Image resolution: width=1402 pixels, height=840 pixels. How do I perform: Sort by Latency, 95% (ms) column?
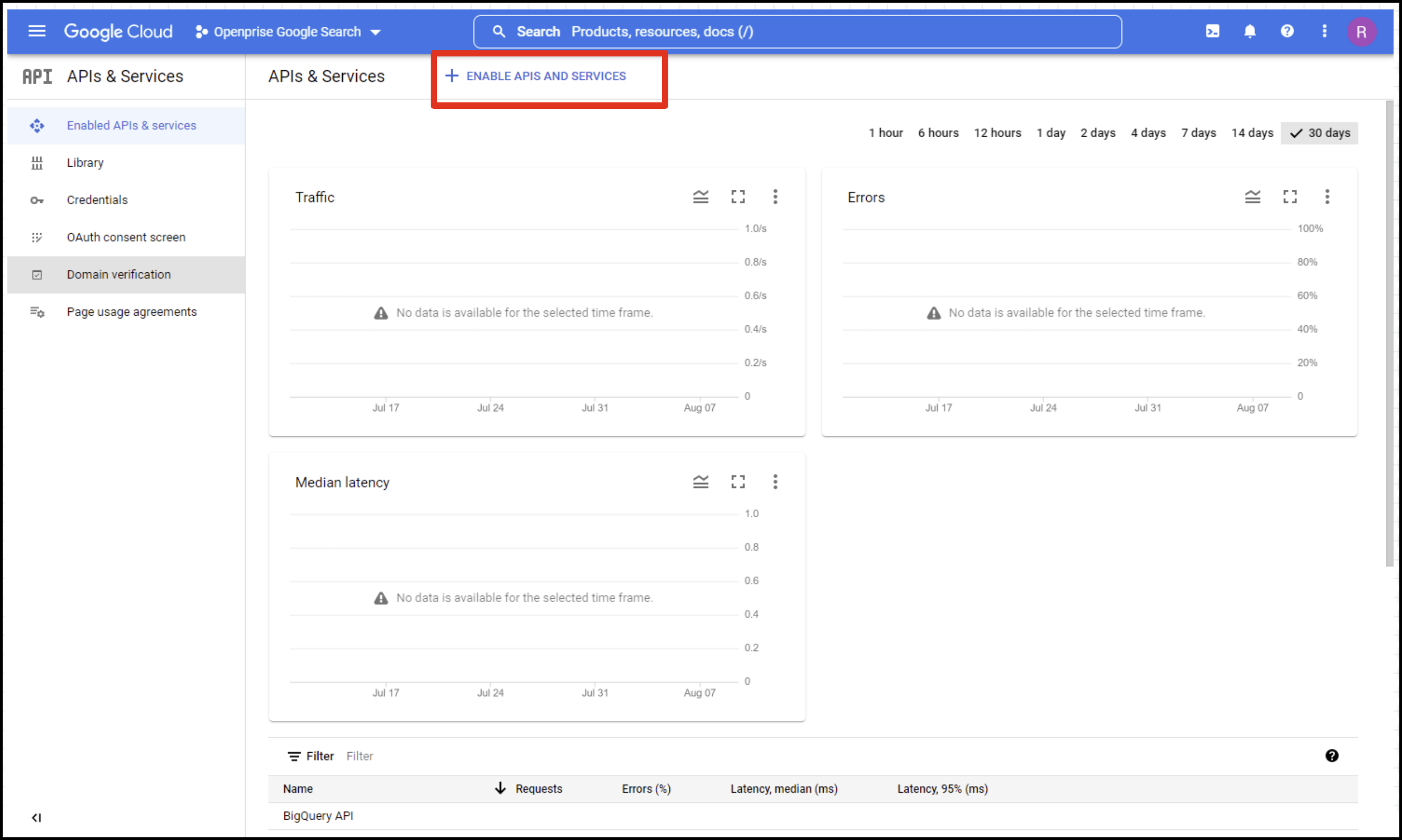[942, 789]
